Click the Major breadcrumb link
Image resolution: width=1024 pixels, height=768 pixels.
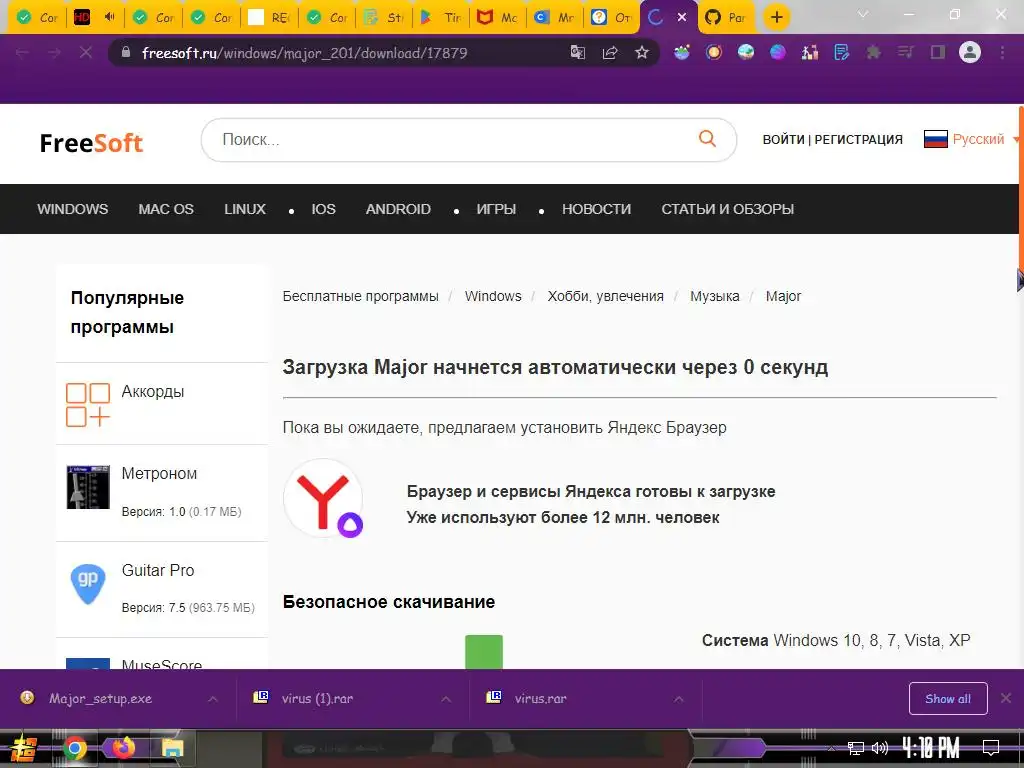pyautogui.click(x=783, y=296)
